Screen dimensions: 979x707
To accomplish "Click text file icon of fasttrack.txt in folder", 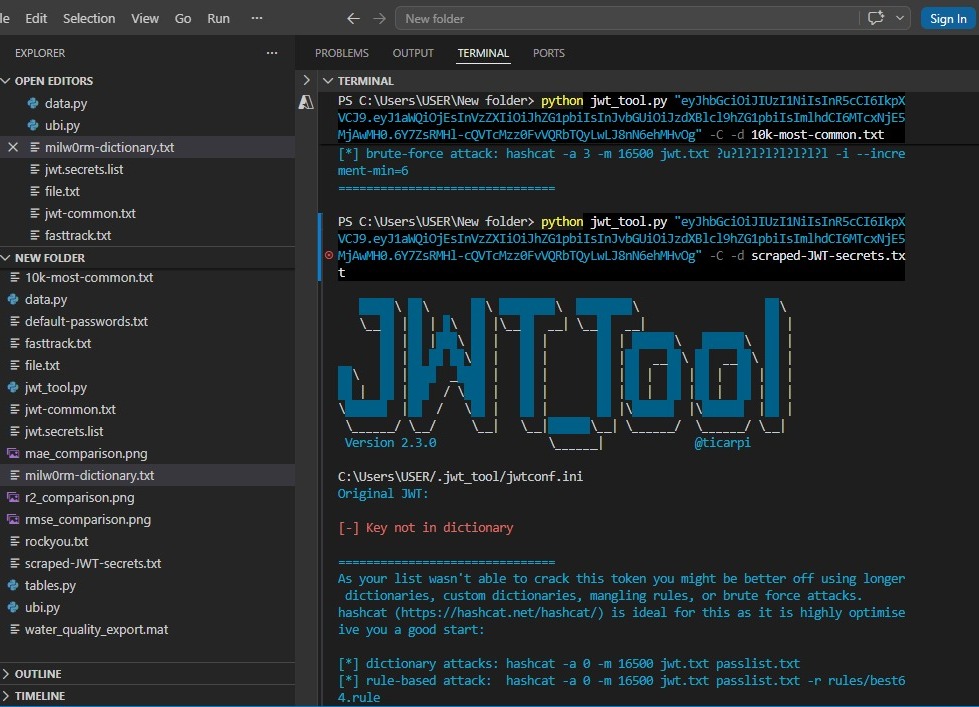I will [x=14, y=344].
